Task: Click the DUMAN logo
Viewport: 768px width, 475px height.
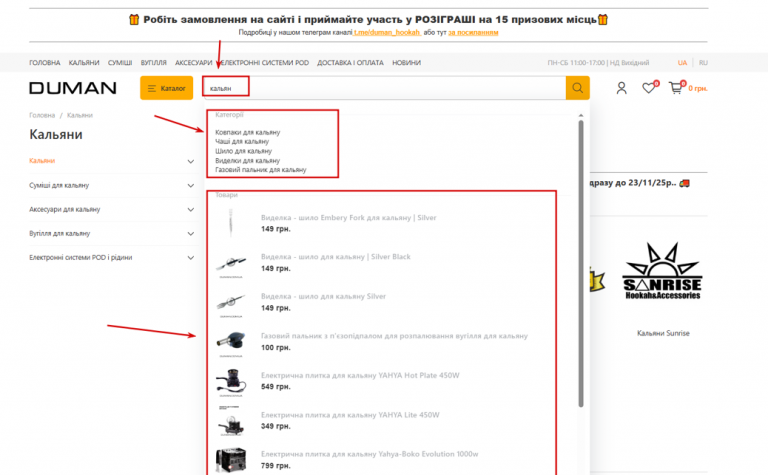Action: pos(72,88)
